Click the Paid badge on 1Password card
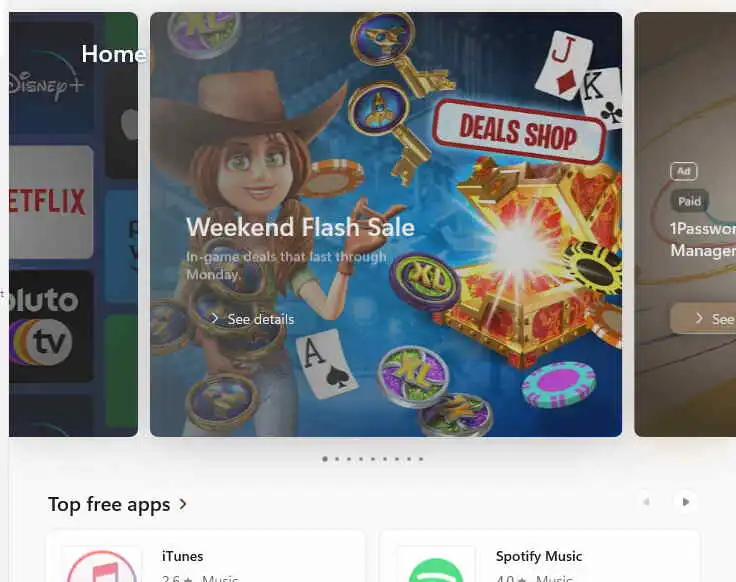This screenshot has width=736, height=582. coord(689,201)
